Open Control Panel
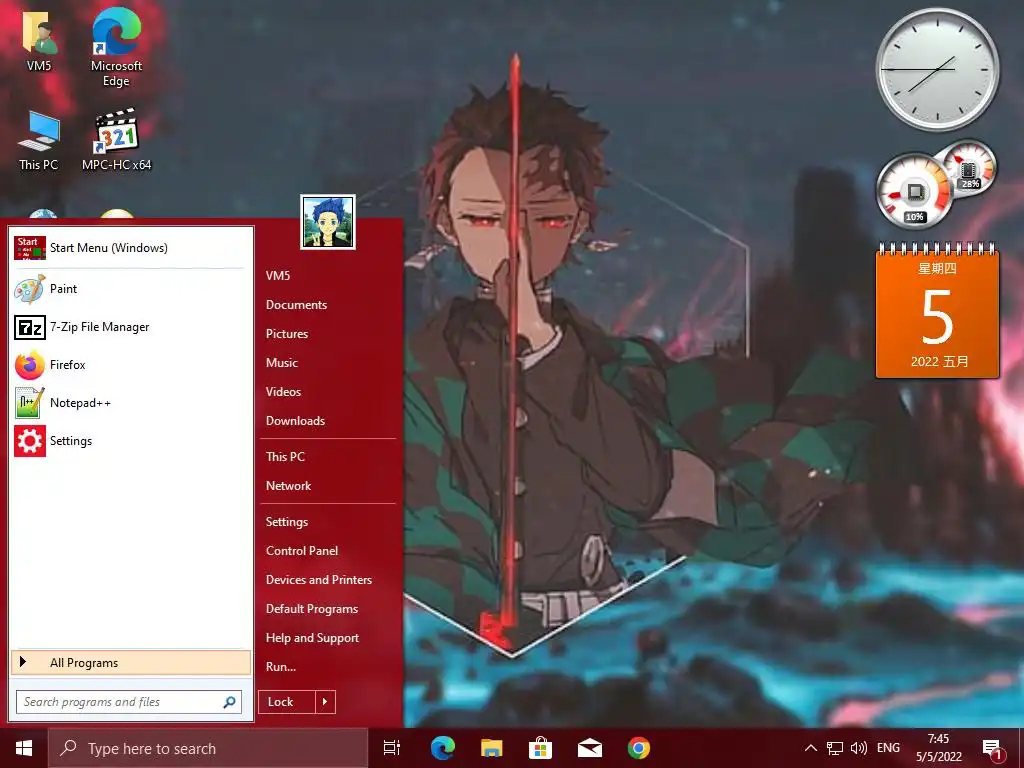This screenshot has width=1024, height=768. pyautogui.click(x=302, y=551)
